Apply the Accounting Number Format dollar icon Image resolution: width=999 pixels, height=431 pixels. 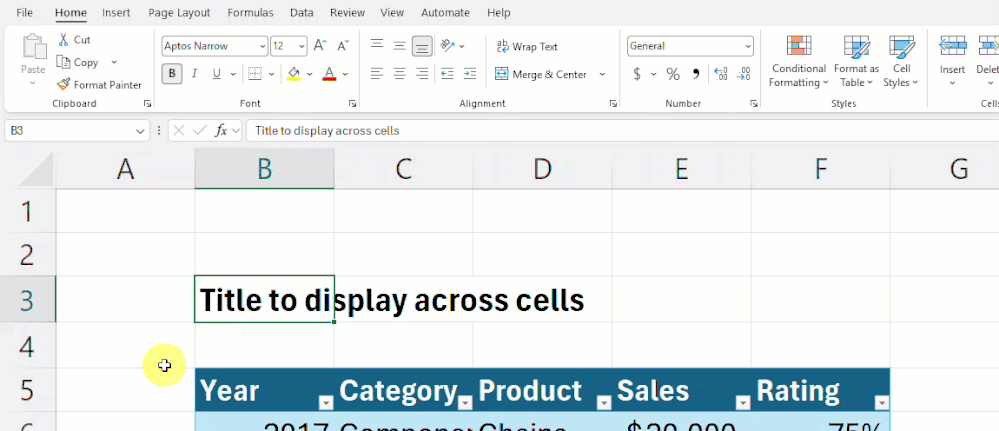click(x=636, y=74)
